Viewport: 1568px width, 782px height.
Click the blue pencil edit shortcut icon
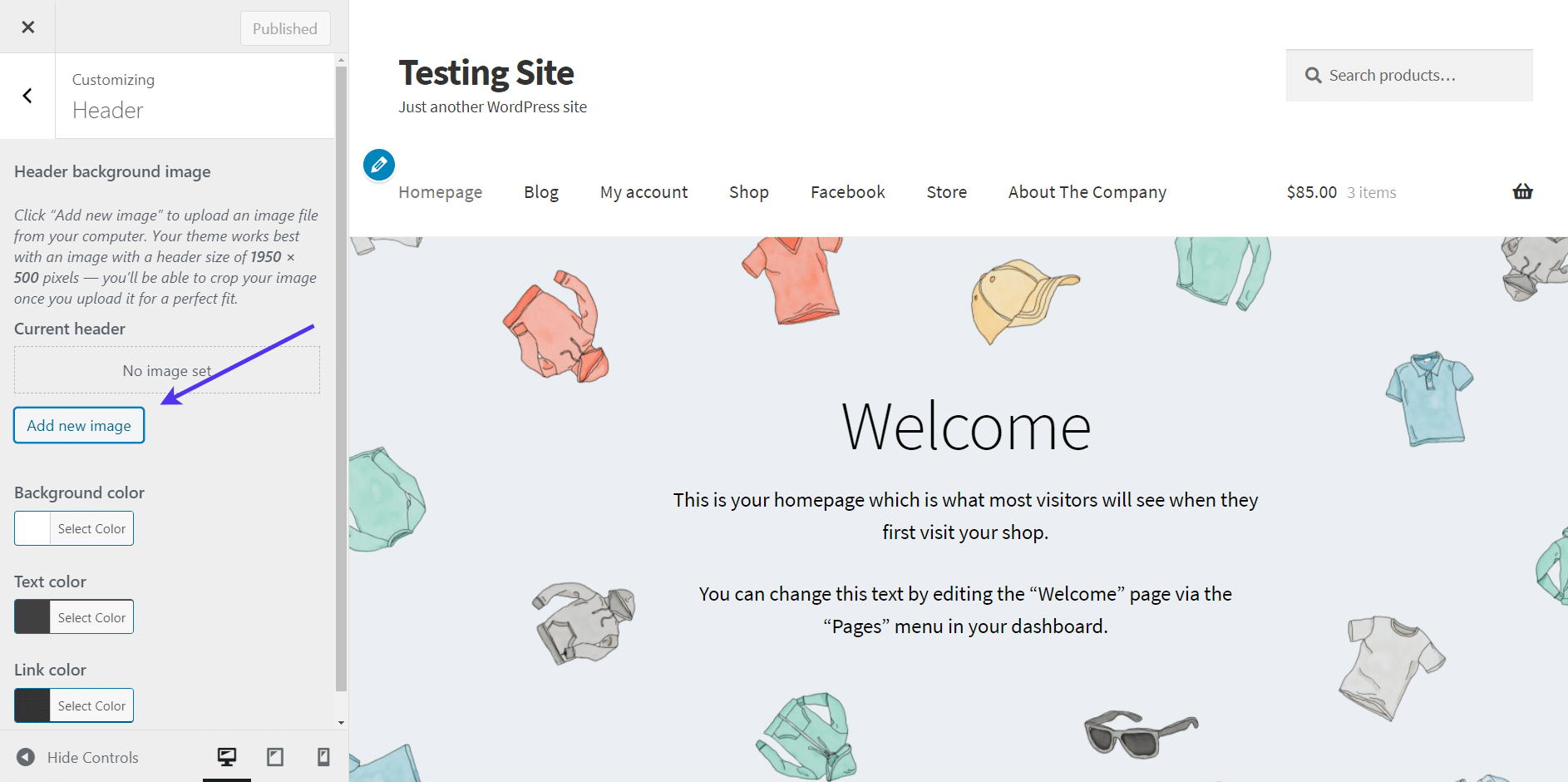click(379, 165)
